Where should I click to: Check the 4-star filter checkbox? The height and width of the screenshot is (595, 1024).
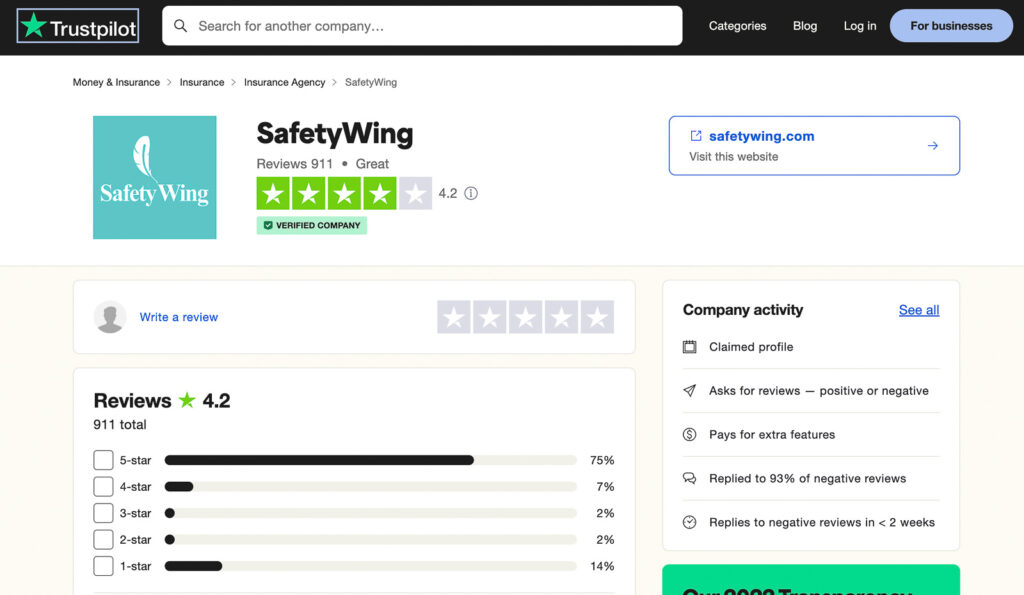[103, 487]
